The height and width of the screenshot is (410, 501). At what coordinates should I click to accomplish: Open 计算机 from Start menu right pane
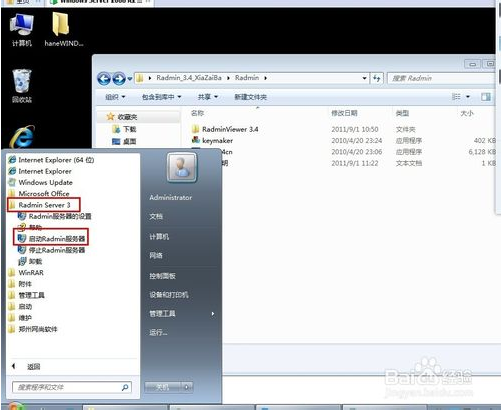[159, 237]
